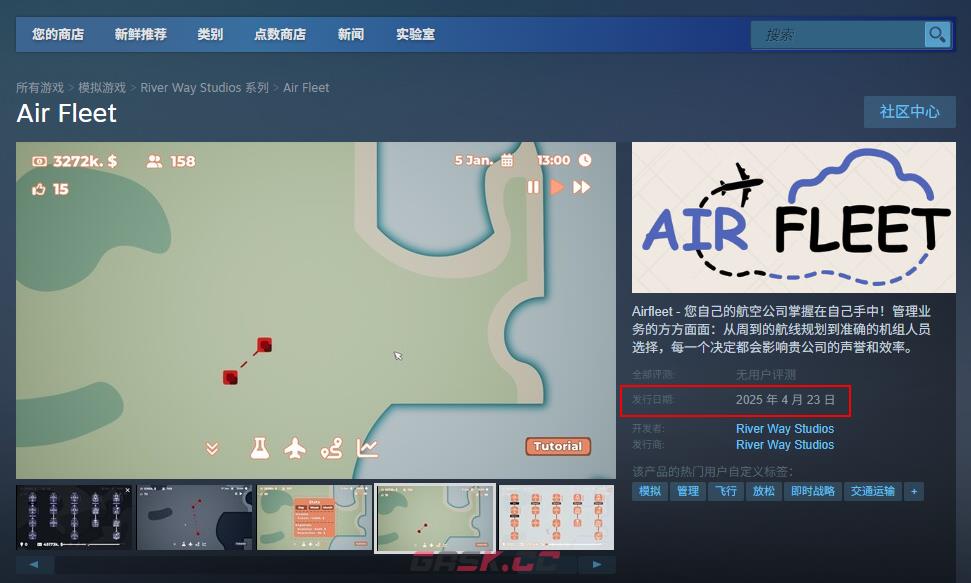Open the 新鲜推荐 menu
971x583 pixels.
(x=141, y=35)
